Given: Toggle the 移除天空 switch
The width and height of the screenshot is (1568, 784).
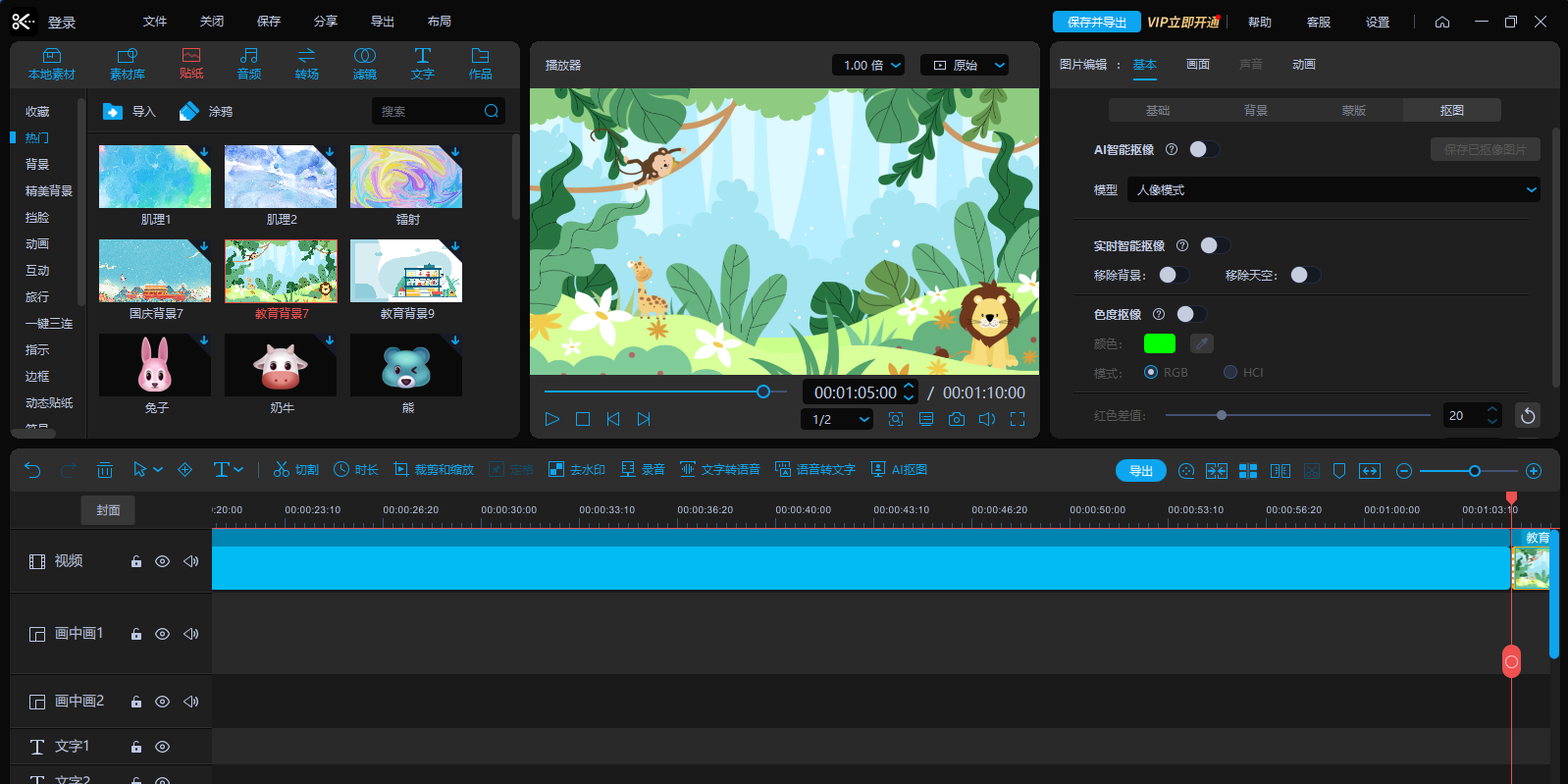Looking at the screenshot, I should (1305, 275).
